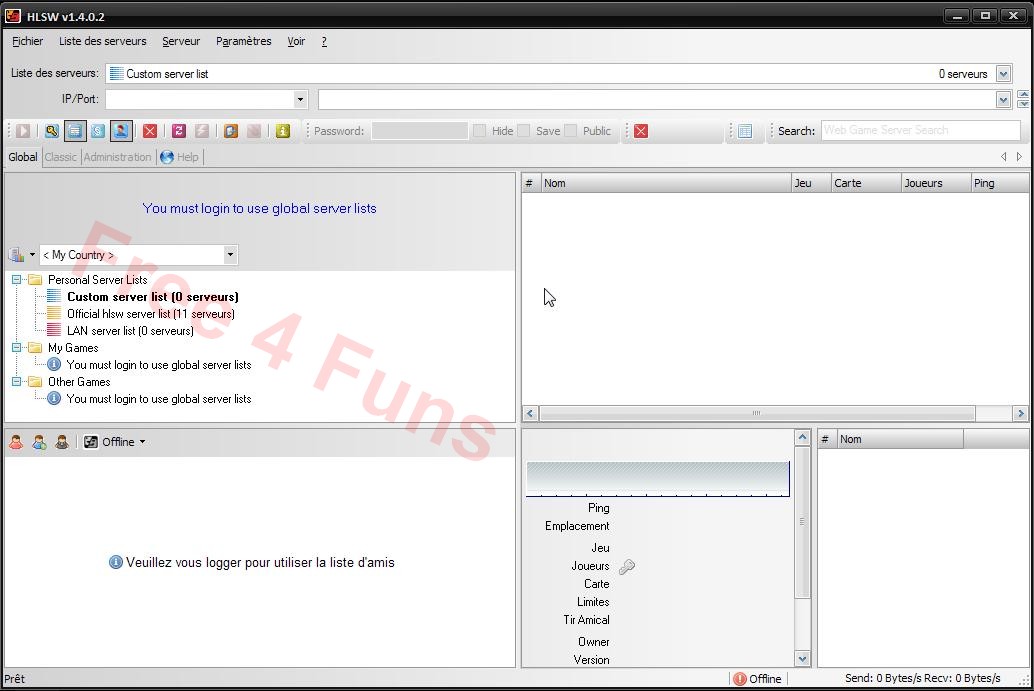The width and height of the screenshot is (1034, 691).
Task: Enable the Hide password checkbox
Action: click(480, 131)
